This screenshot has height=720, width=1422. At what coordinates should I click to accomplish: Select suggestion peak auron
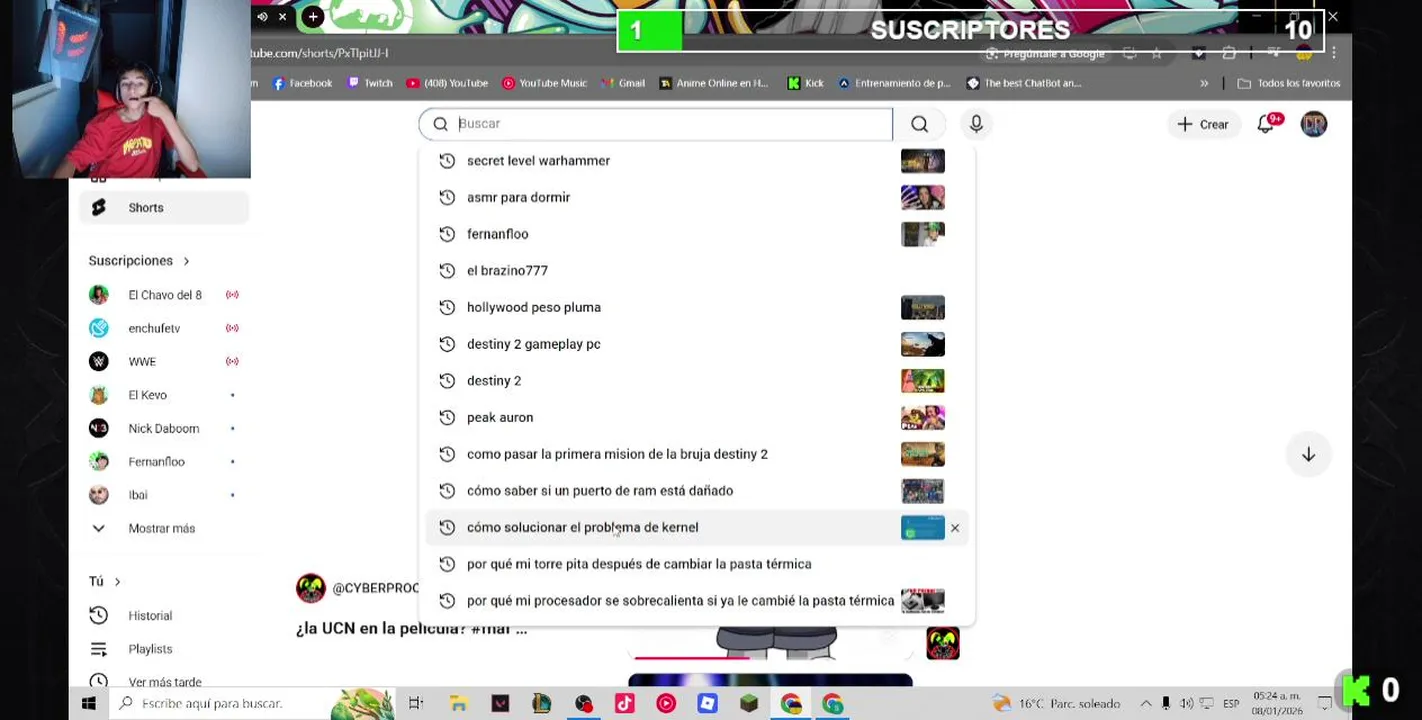[696, 417]
